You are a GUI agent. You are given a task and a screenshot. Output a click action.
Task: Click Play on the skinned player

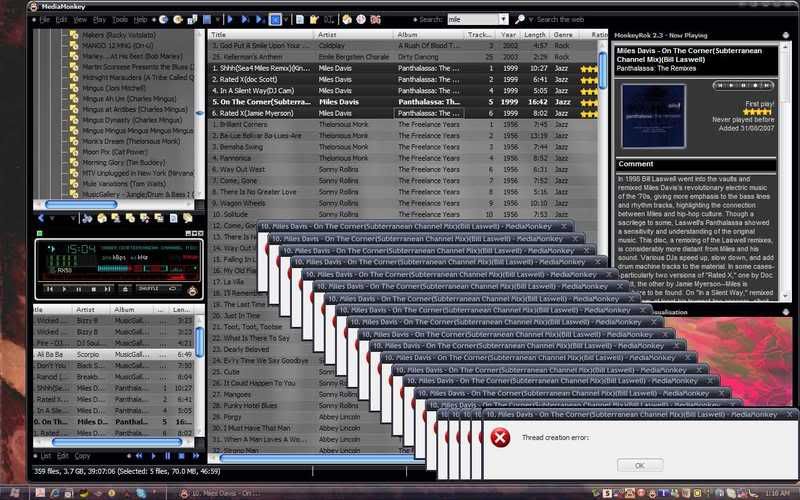(x=64, y=289)
